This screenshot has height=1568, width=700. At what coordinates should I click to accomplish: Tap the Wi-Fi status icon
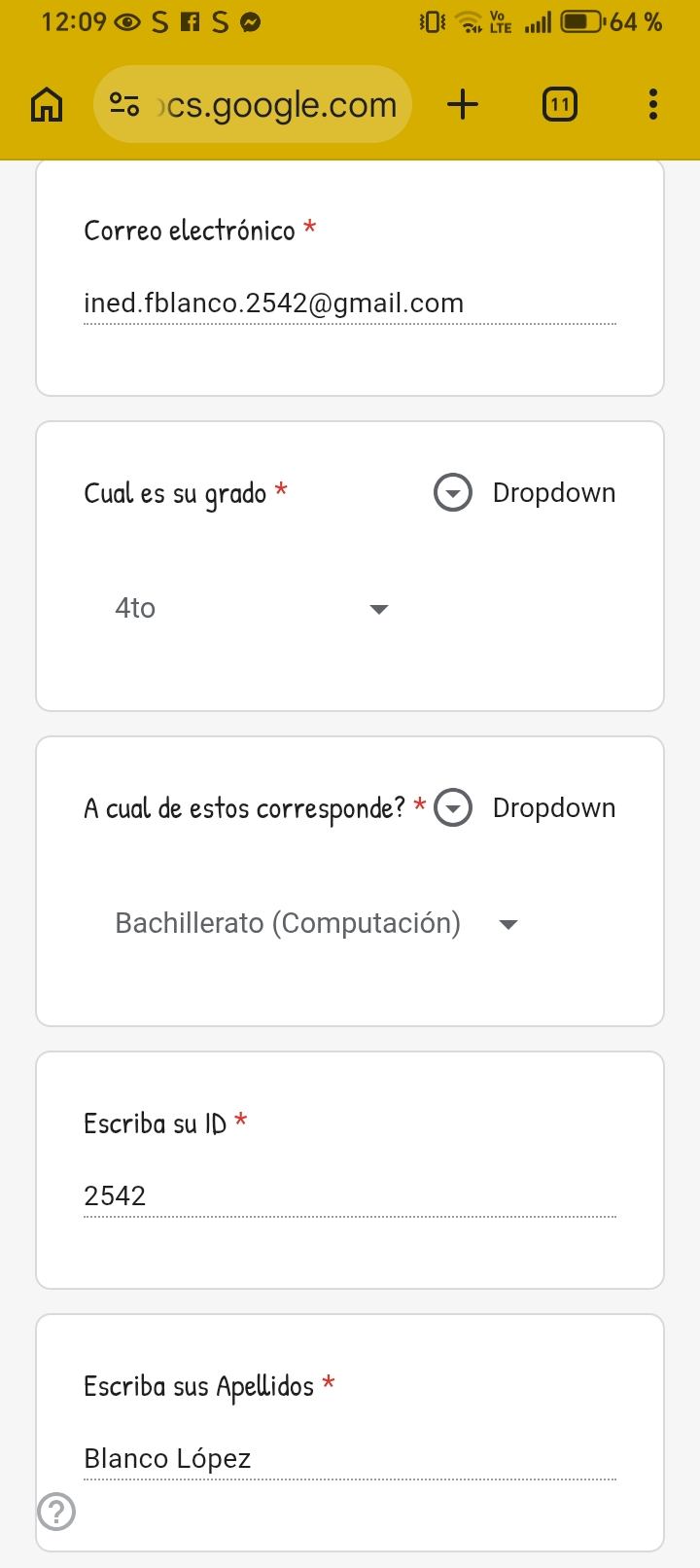click(x=469, y=21)
